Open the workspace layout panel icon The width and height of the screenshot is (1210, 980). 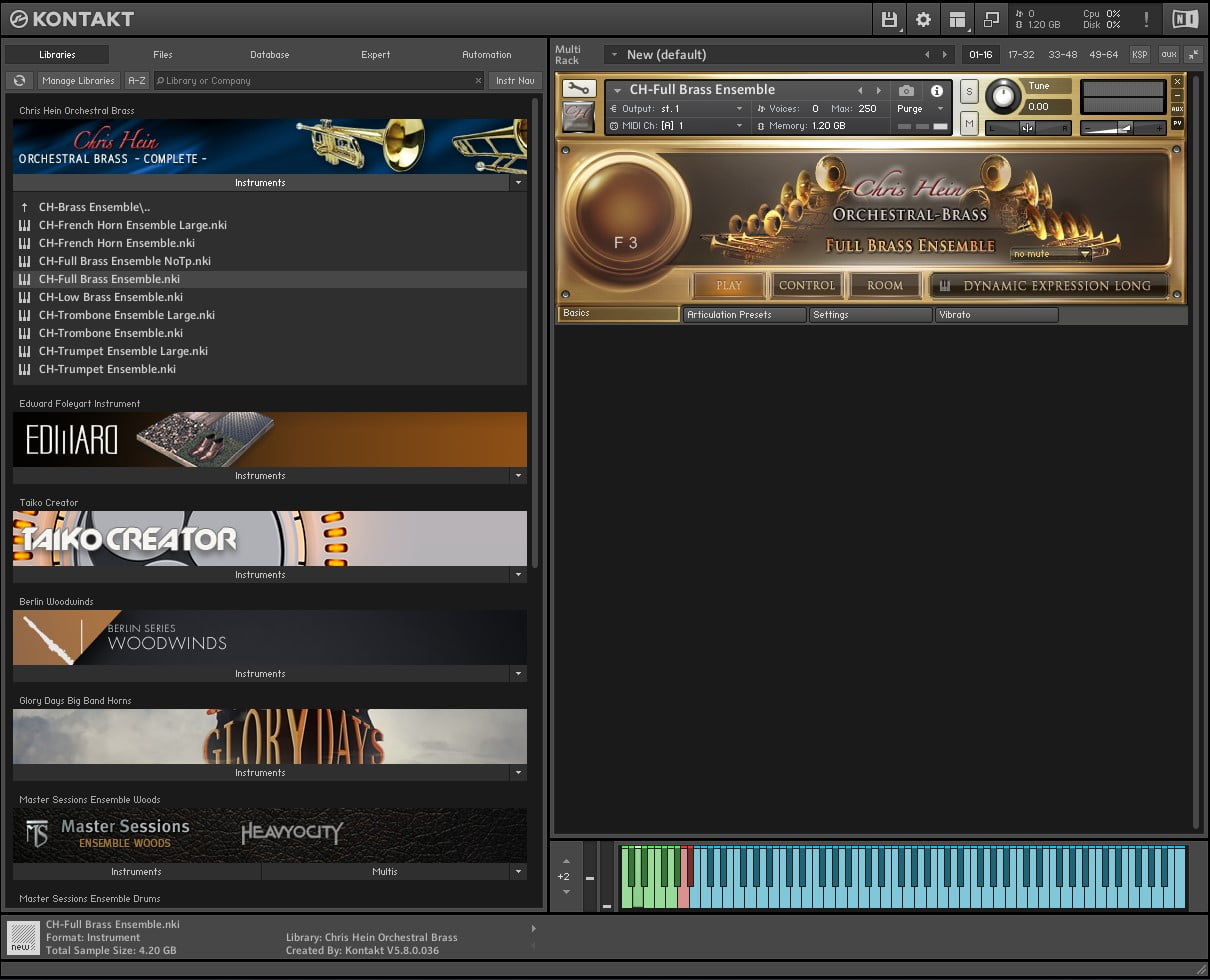tap(958, 19)
